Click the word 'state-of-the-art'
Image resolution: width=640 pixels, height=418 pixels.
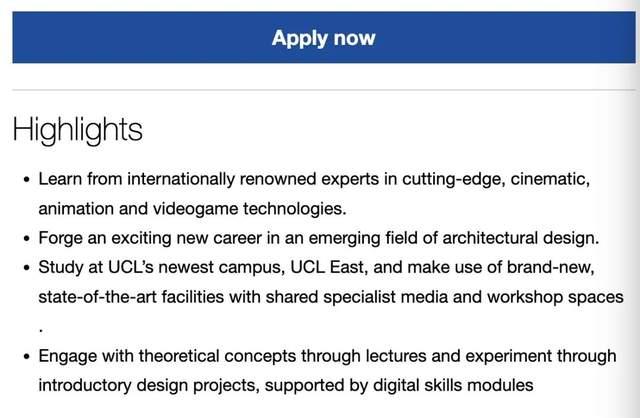(x=98, y=297)
